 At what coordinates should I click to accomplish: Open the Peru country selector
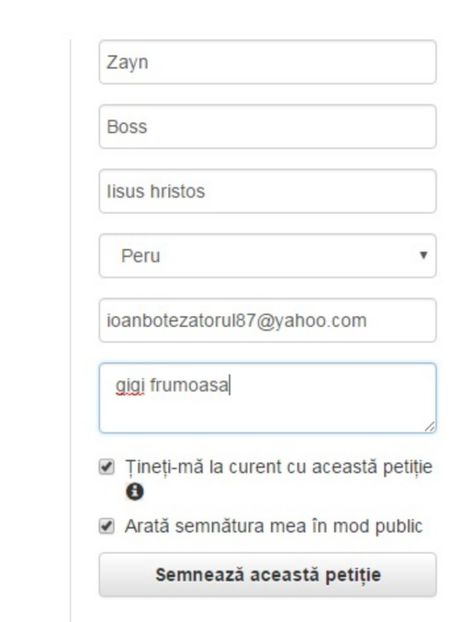[267, 255]
